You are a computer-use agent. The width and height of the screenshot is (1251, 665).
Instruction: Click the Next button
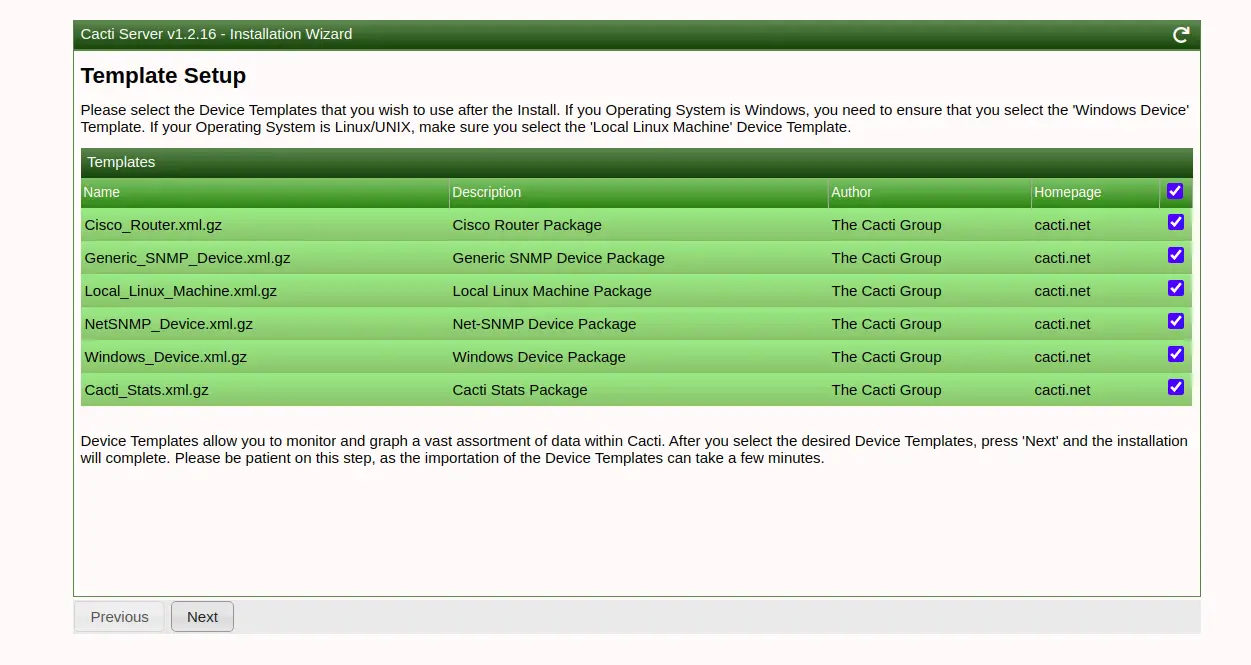pos(202,617)
